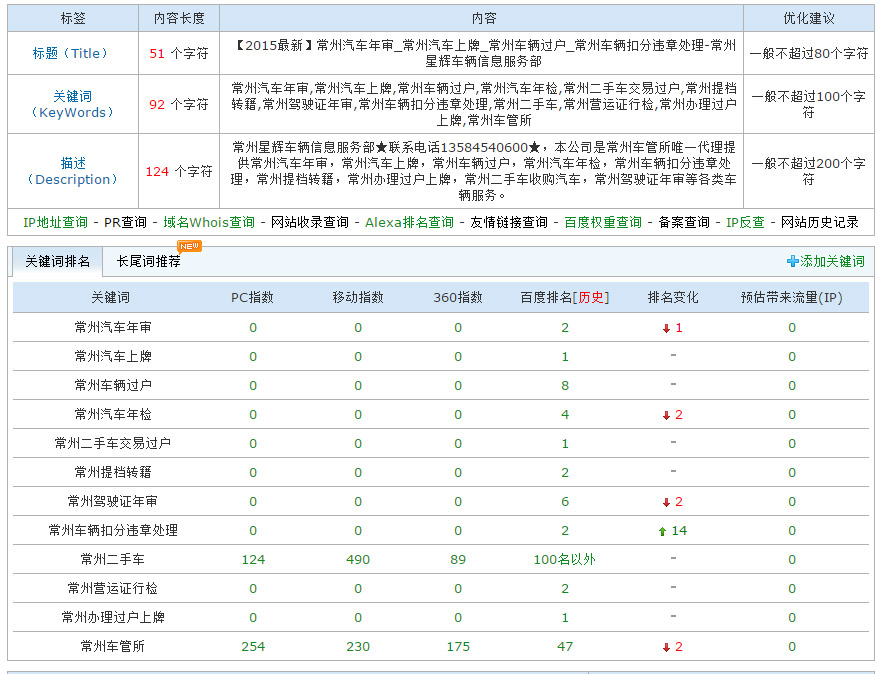Click 百度排名 value 8 for 常州车辆过户
The width and height of the screenshot is (881, 674).
coord(565,386)
